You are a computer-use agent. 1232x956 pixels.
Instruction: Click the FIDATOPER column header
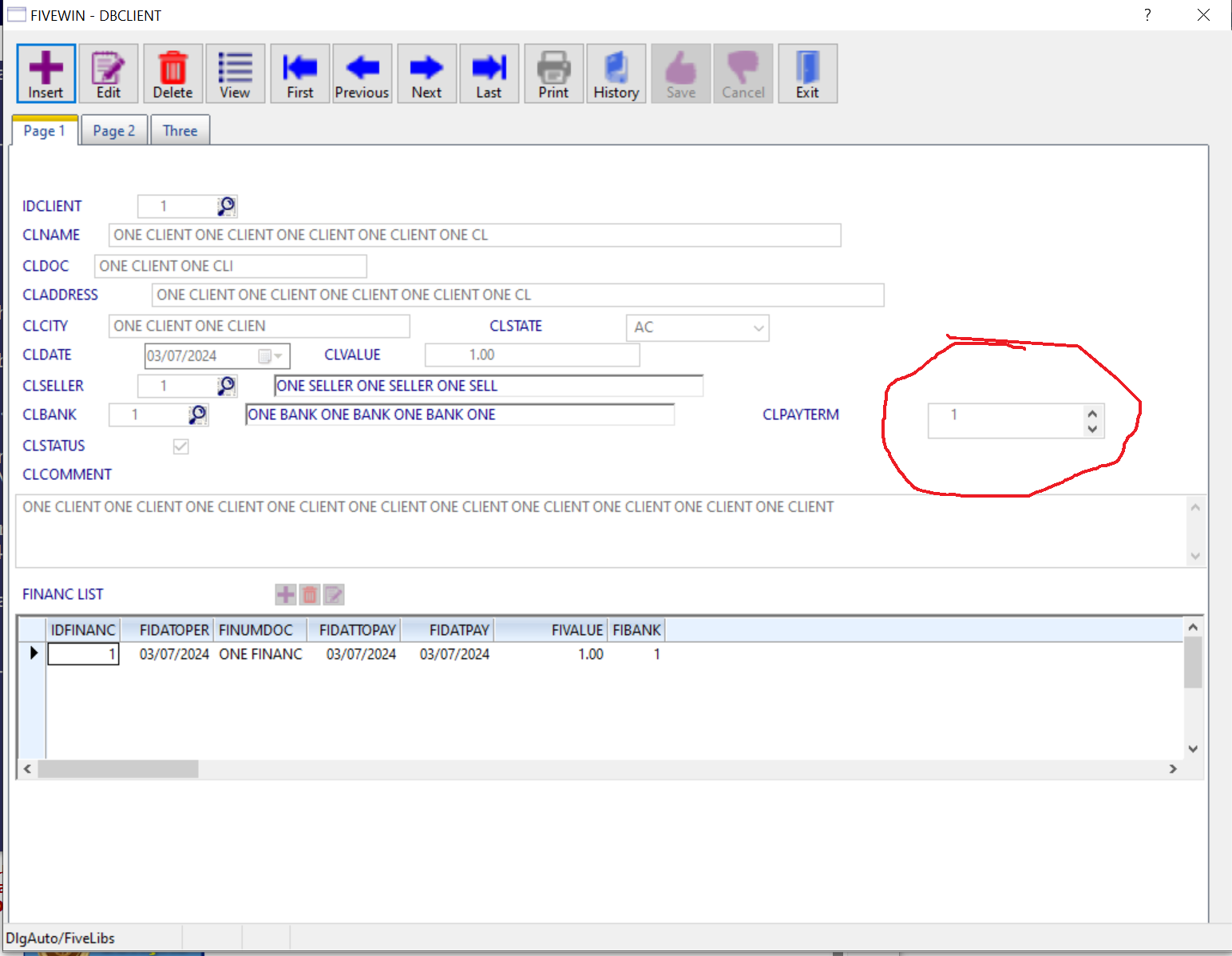(x=167, y=630)
